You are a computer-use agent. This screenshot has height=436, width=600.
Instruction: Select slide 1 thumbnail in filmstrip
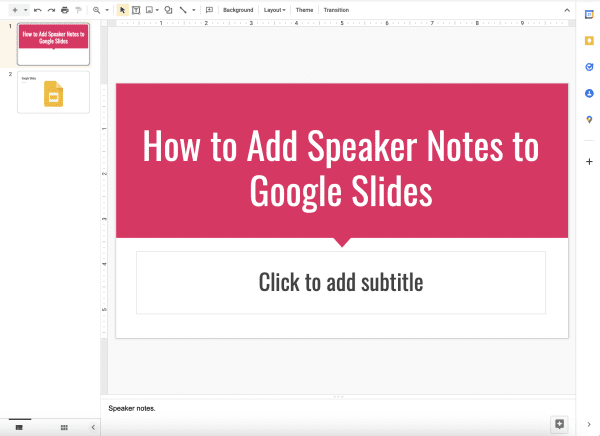click(54, 44)
